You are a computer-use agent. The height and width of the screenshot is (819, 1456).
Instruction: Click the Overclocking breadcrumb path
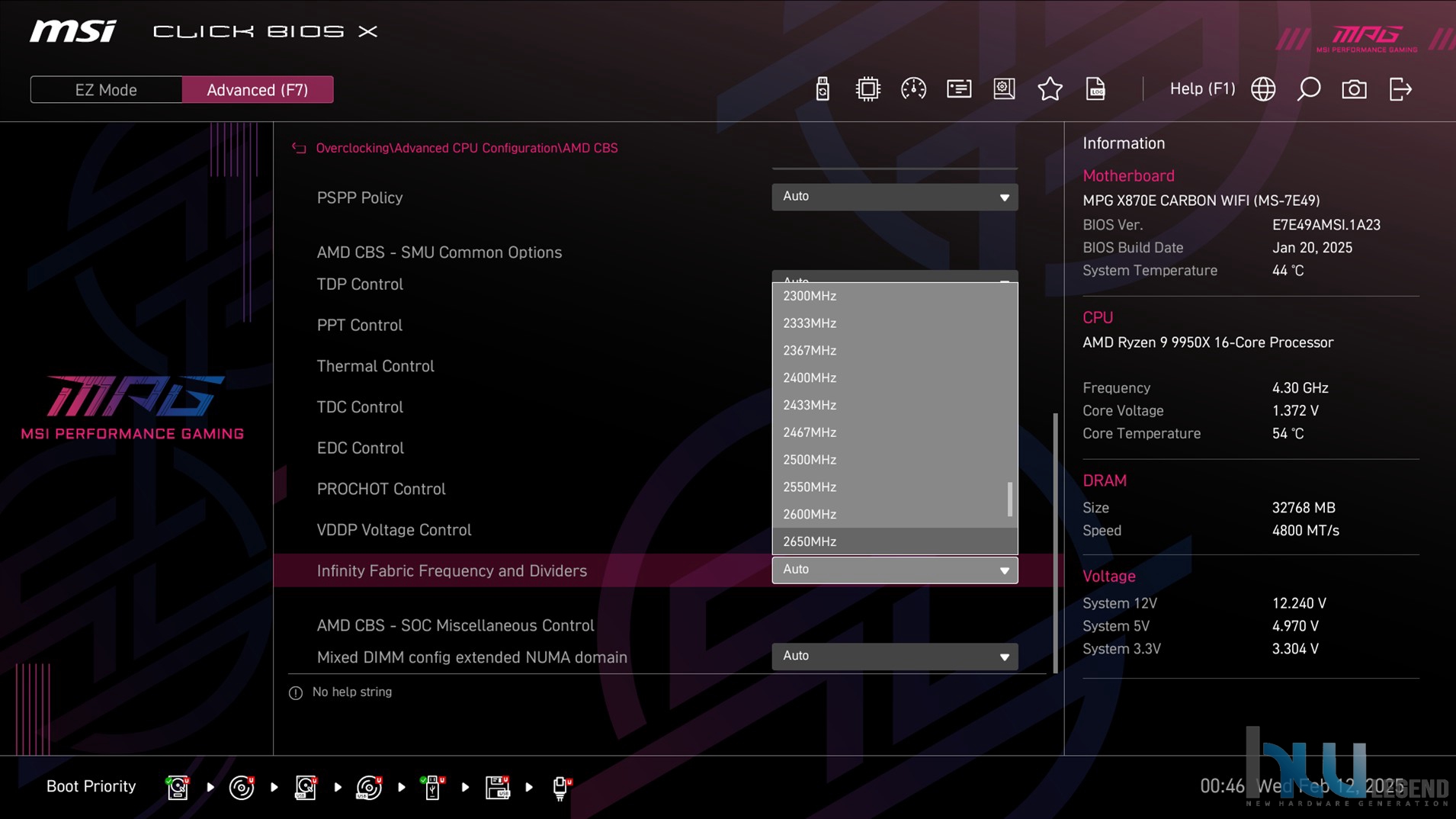[467, 148]
